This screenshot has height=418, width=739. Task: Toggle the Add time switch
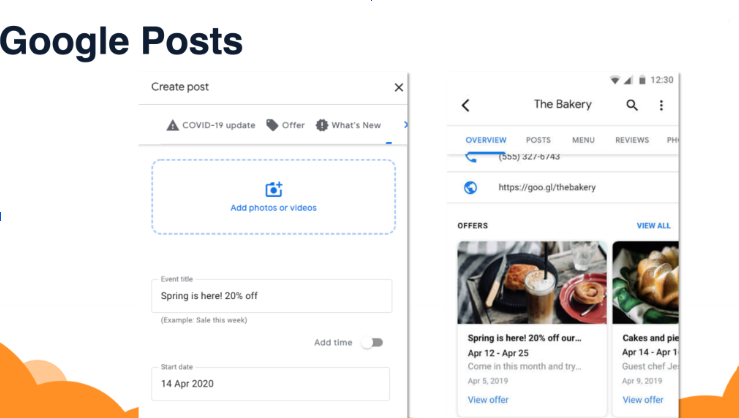coord(372,343)
